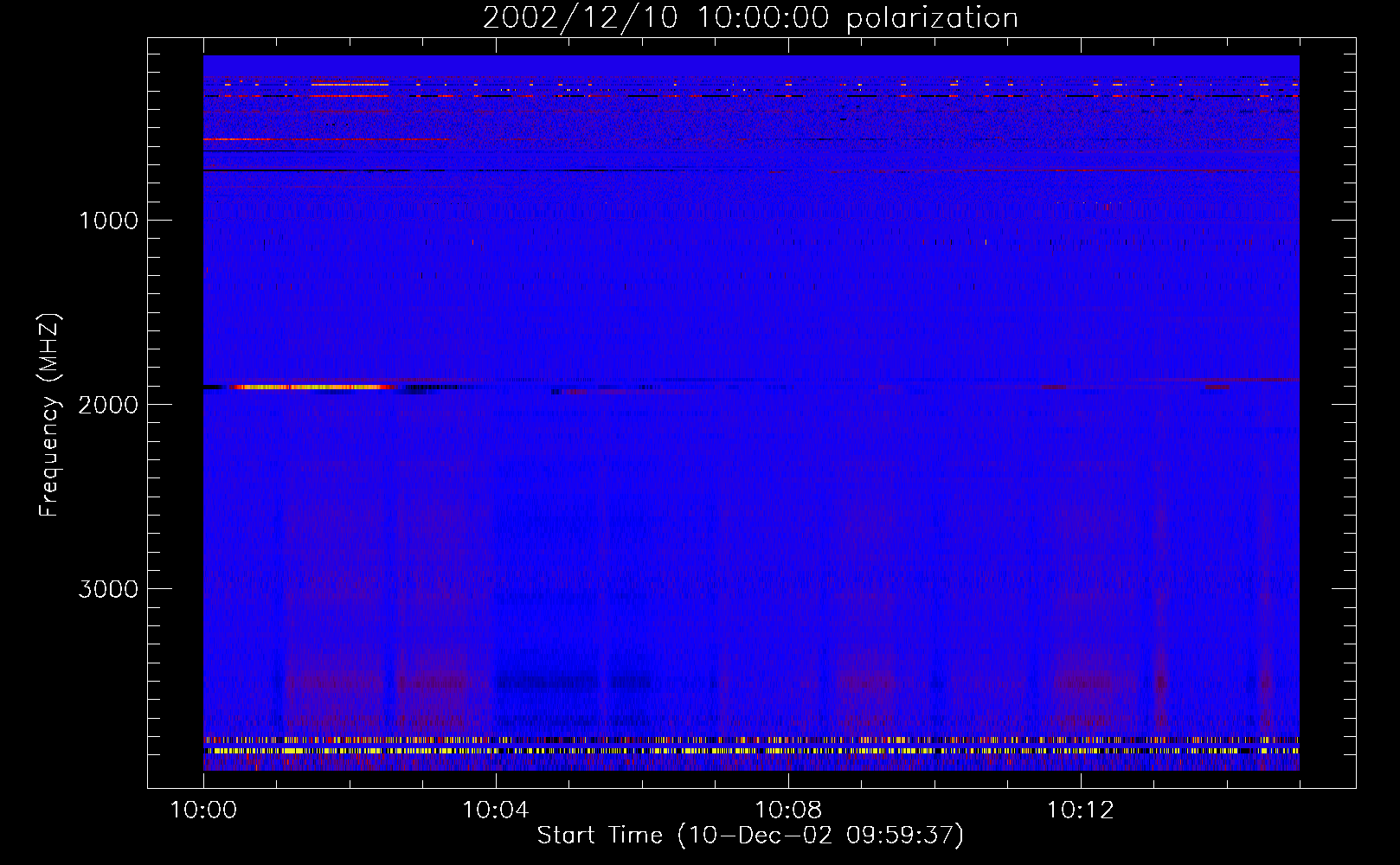
Task: Click the 3000 frequency tick label
Action: (108, 589)
